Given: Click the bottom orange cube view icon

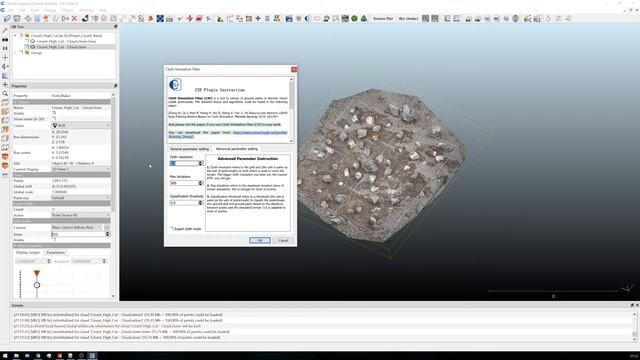Looking at the screenshot, I should tap(5, 166).
